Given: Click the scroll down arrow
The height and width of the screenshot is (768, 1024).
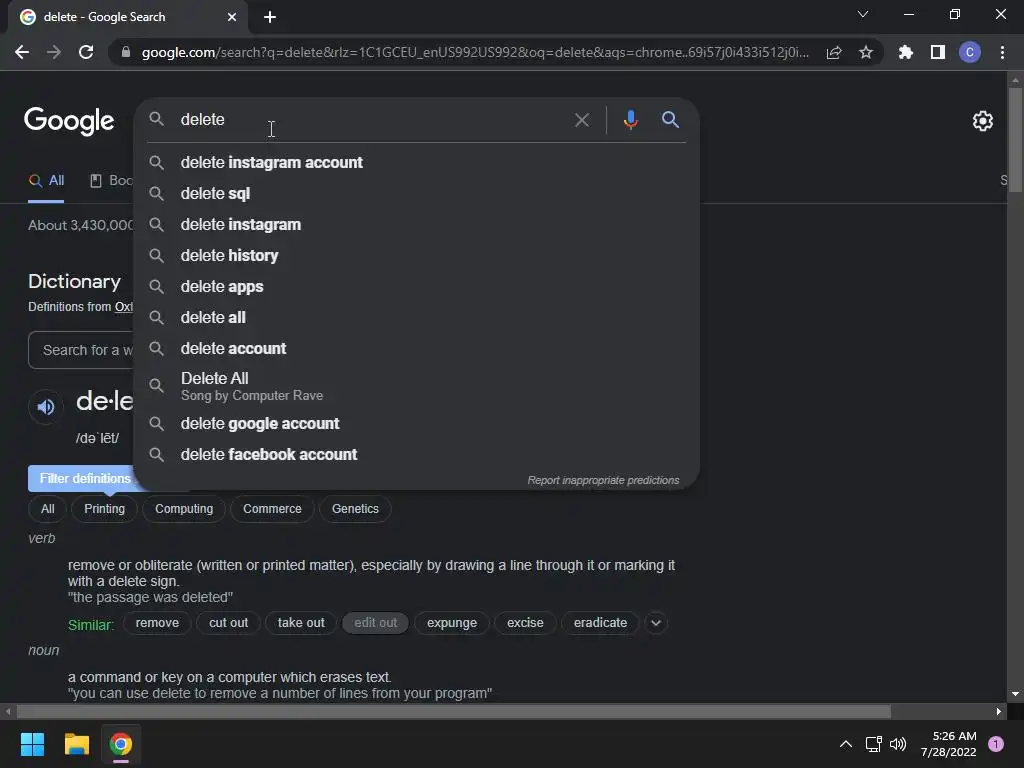Looking at the screenshot, I should click(1015, 694).
